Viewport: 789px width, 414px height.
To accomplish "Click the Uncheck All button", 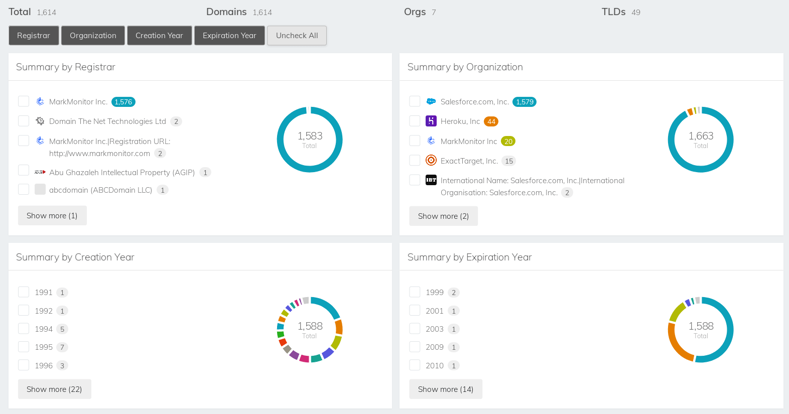I will [x=297, y=35].
